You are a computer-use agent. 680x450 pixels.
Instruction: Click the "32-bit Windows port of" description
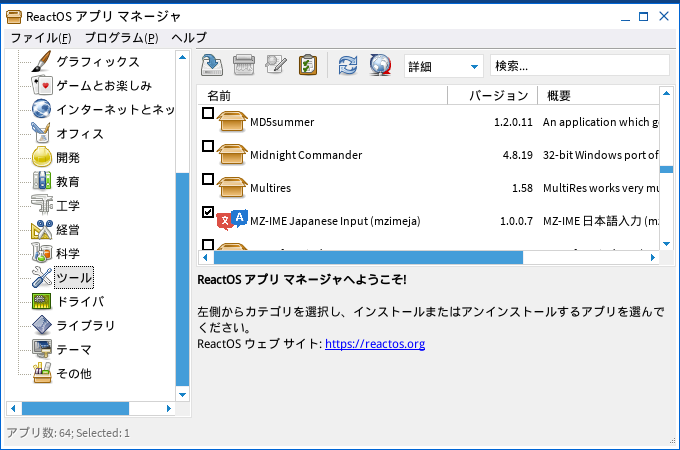(x=601, y=155)
